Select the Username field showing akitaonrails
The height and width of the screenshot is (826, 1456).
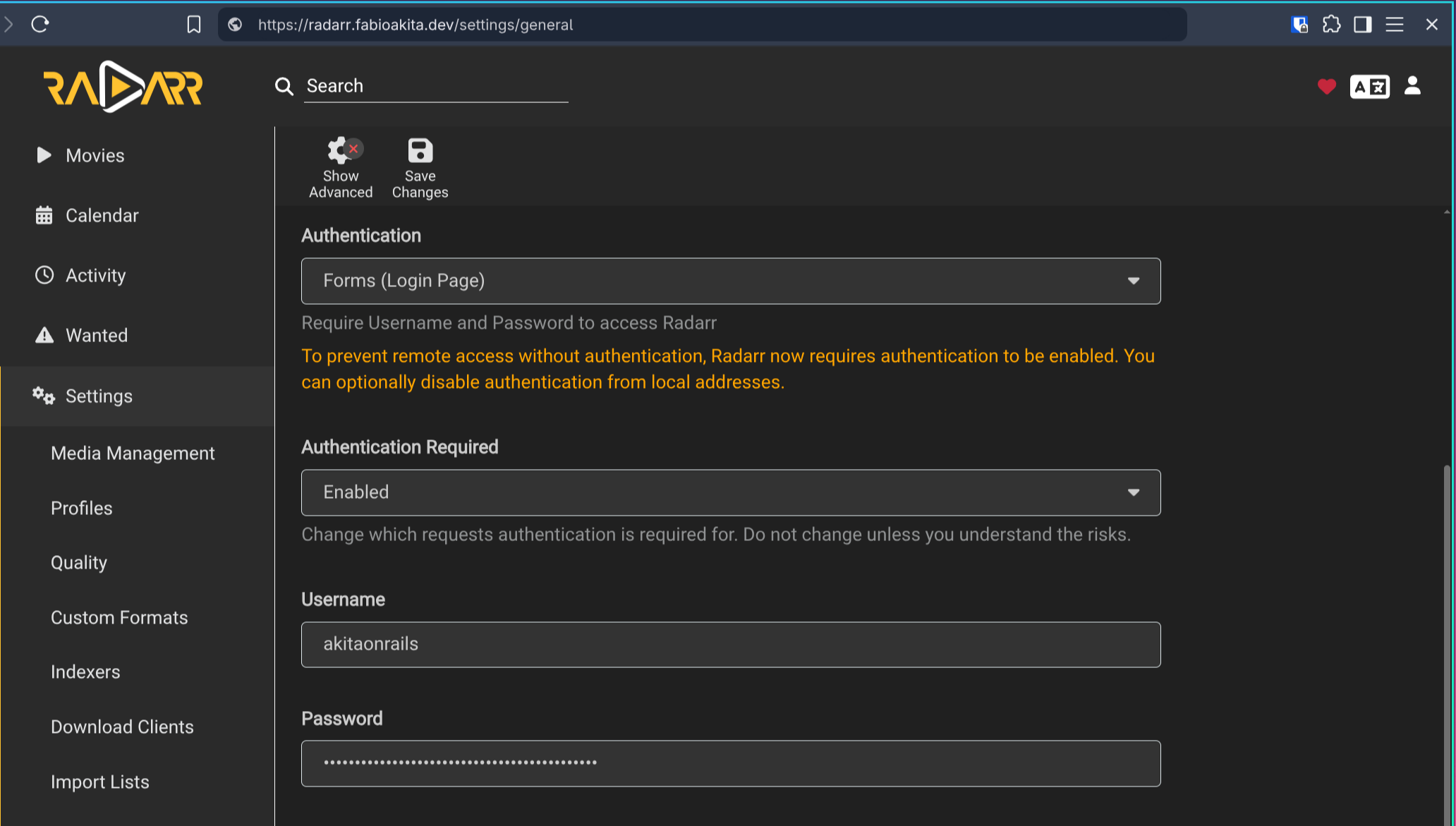point(731,644)
